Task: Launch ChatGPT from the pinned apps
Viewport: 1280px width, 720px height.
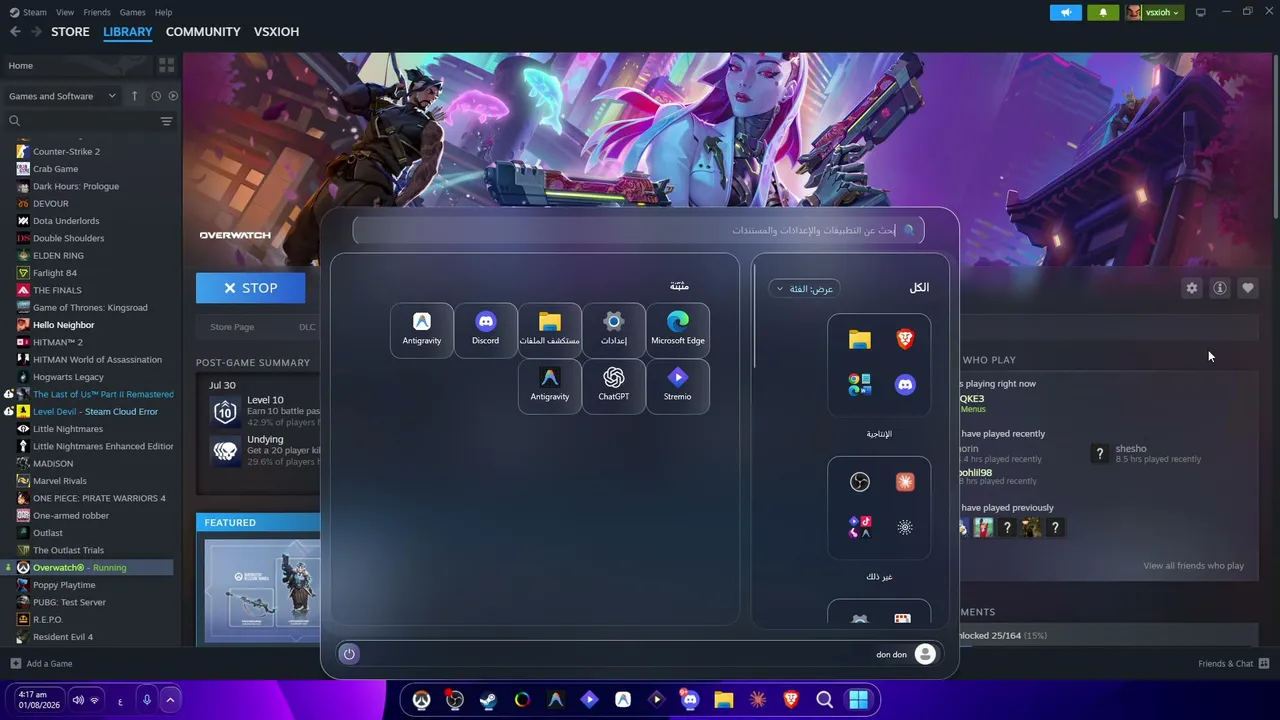Action: (614, 386)
